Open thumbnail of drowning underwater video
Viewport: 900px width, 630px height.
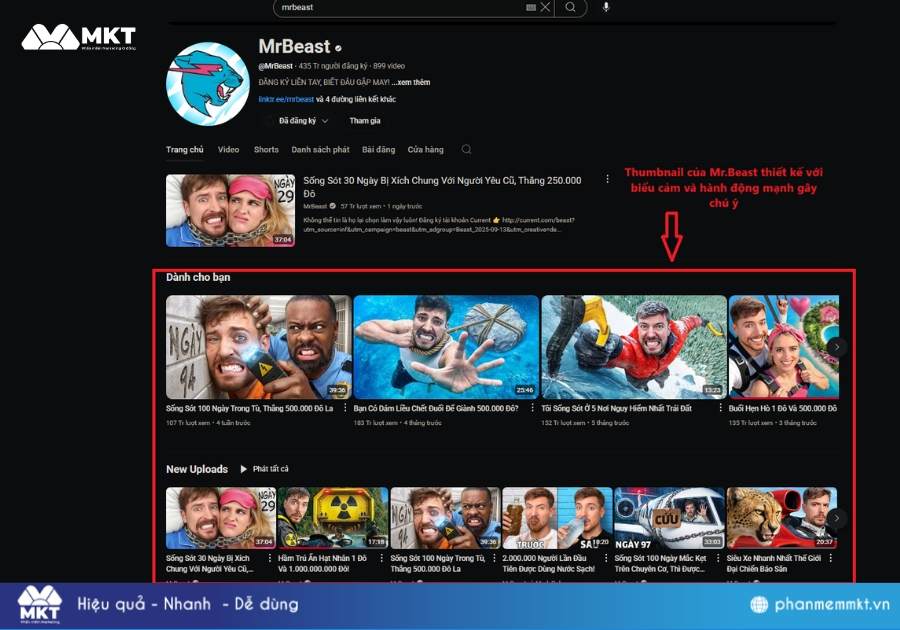446,347
